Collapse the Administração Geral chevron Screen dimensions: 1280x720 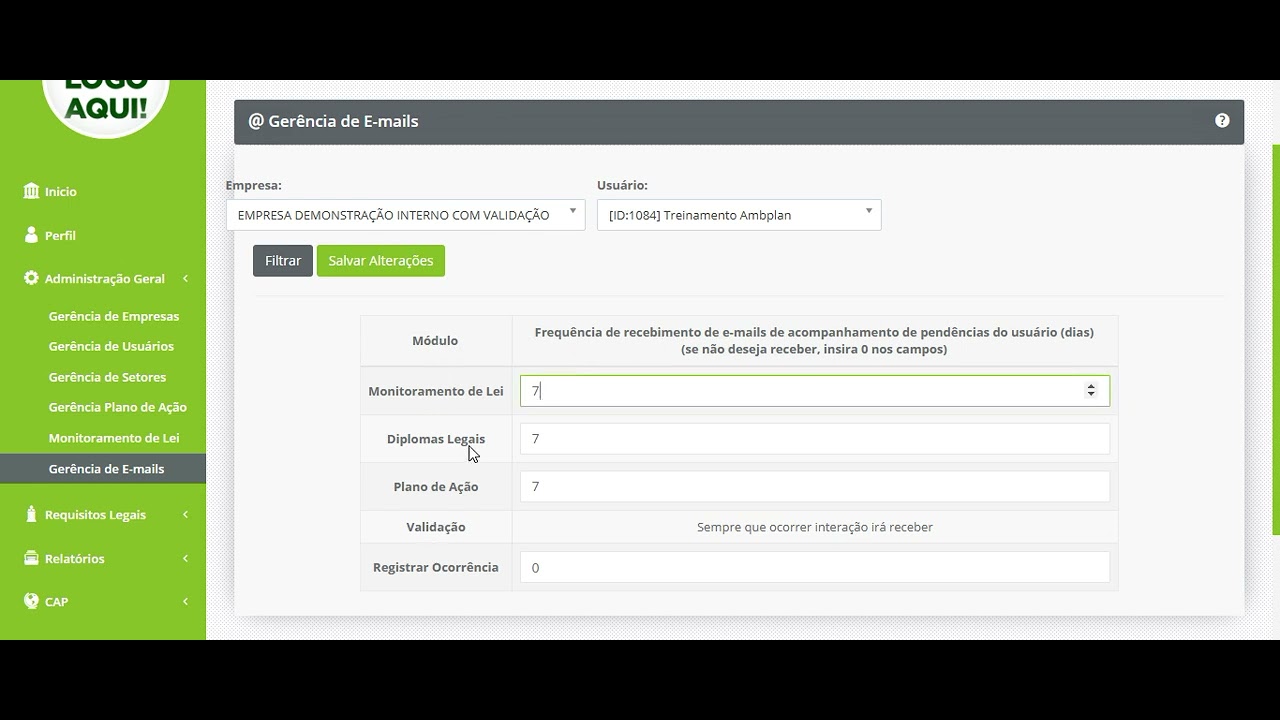point(185,279)
